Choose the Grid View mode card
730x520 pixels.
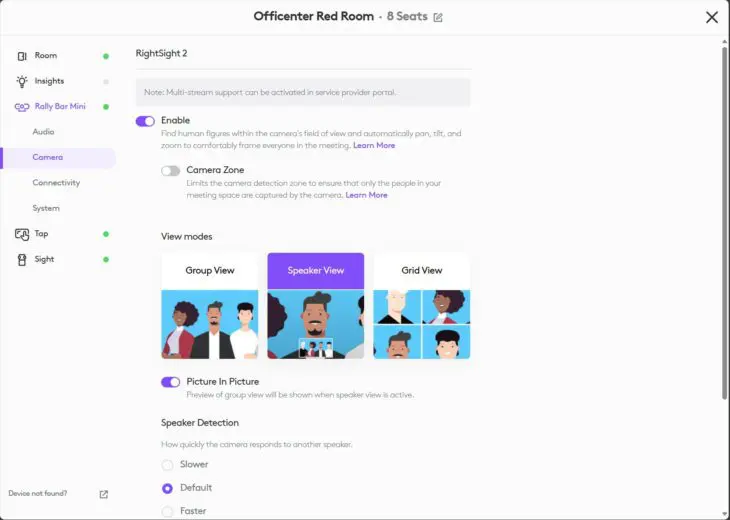click(422, 306)
